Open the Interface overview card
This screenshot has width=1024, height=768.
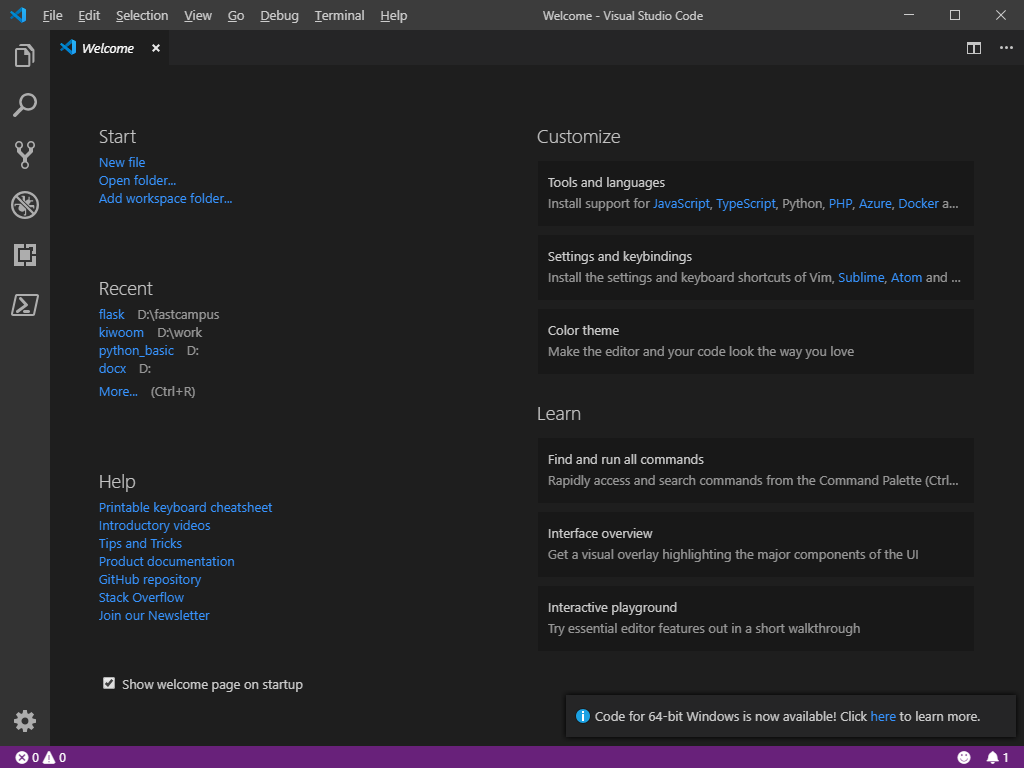(756, 544)
